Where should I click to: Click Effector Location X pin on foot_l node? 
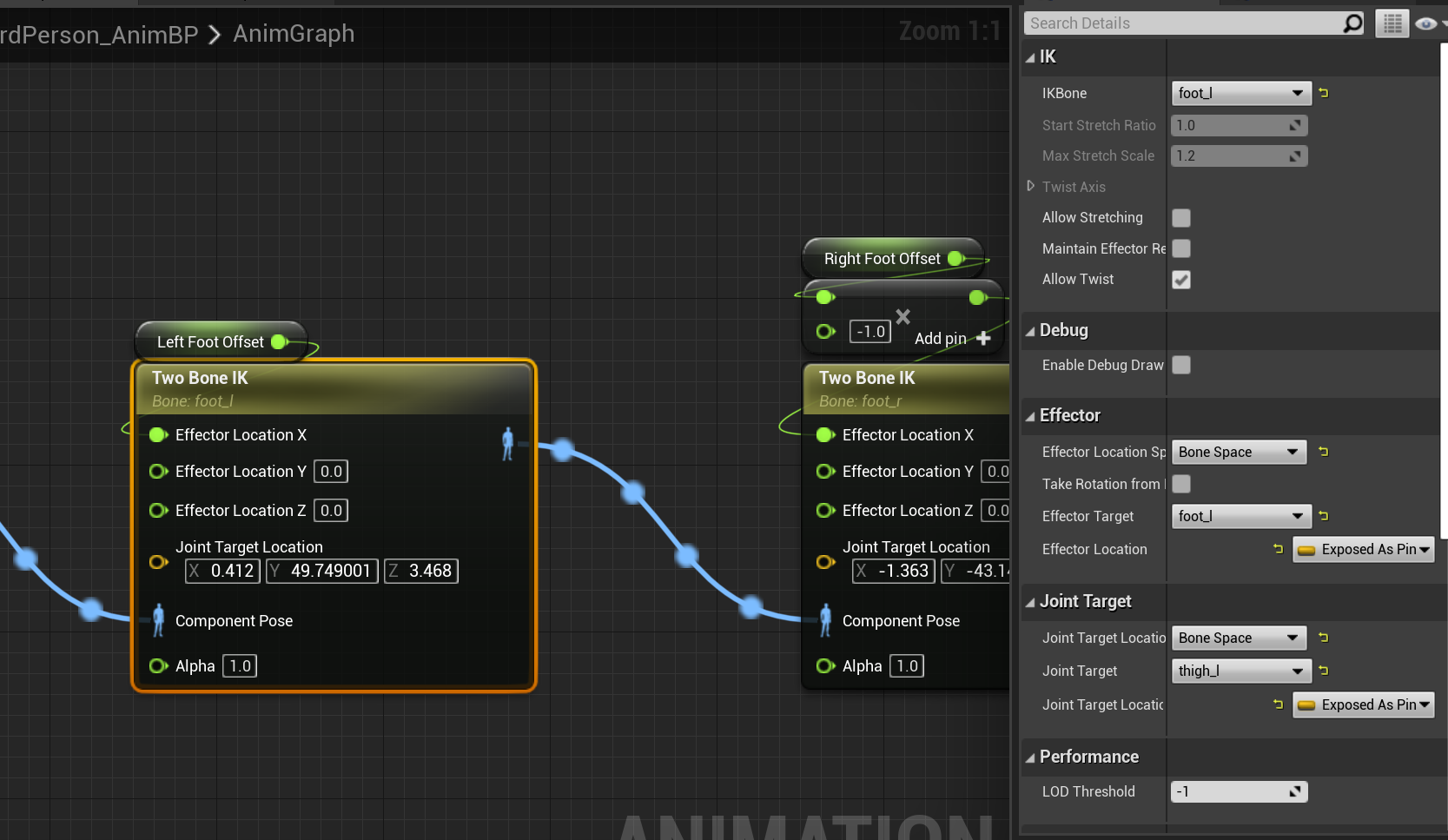click(158, 434)
